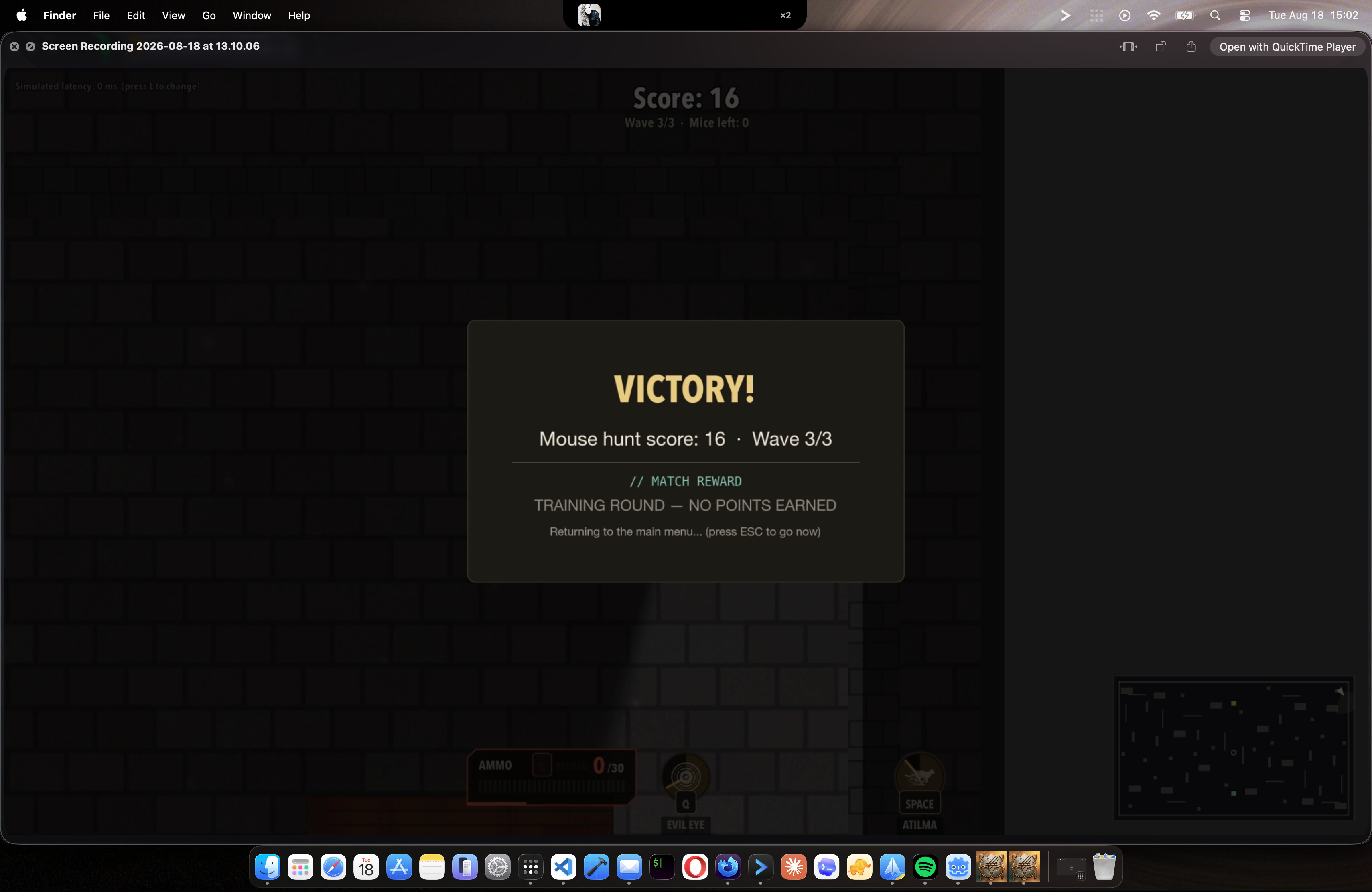Click the circled play status icon in menu bar
Image resolution: width=1372 pixels, height=892 pixels.
click(1124, 16)
